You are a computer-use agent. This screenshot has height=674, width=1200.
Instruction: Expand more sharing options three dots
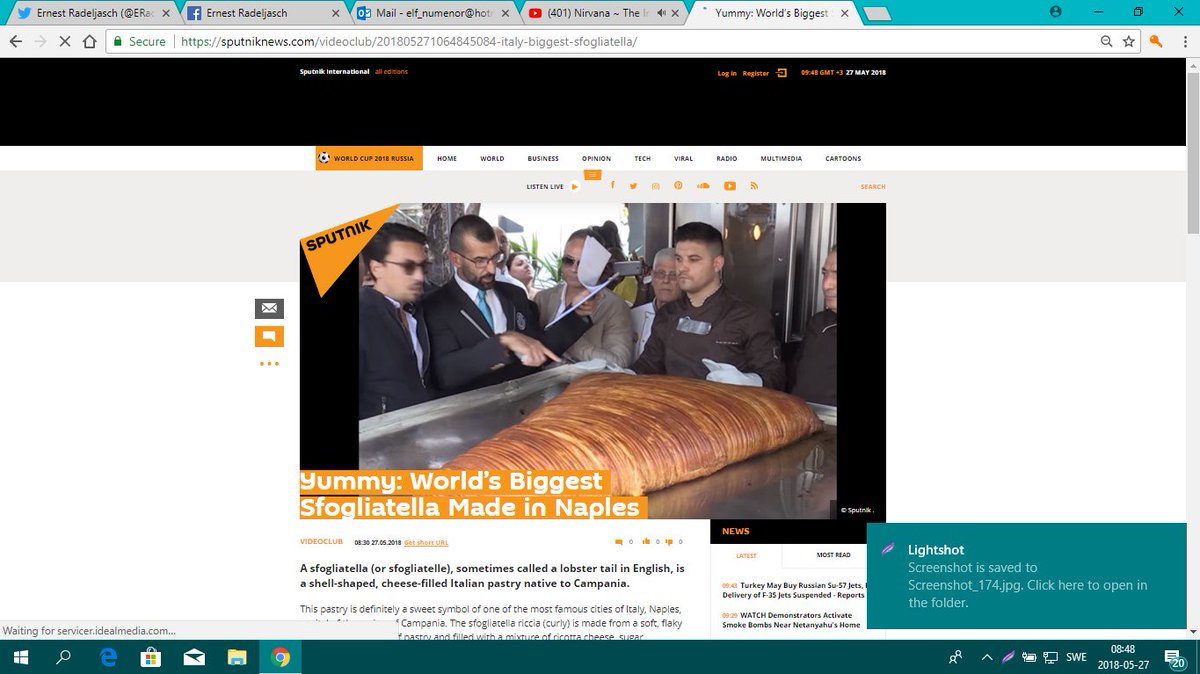coord(269,364)
